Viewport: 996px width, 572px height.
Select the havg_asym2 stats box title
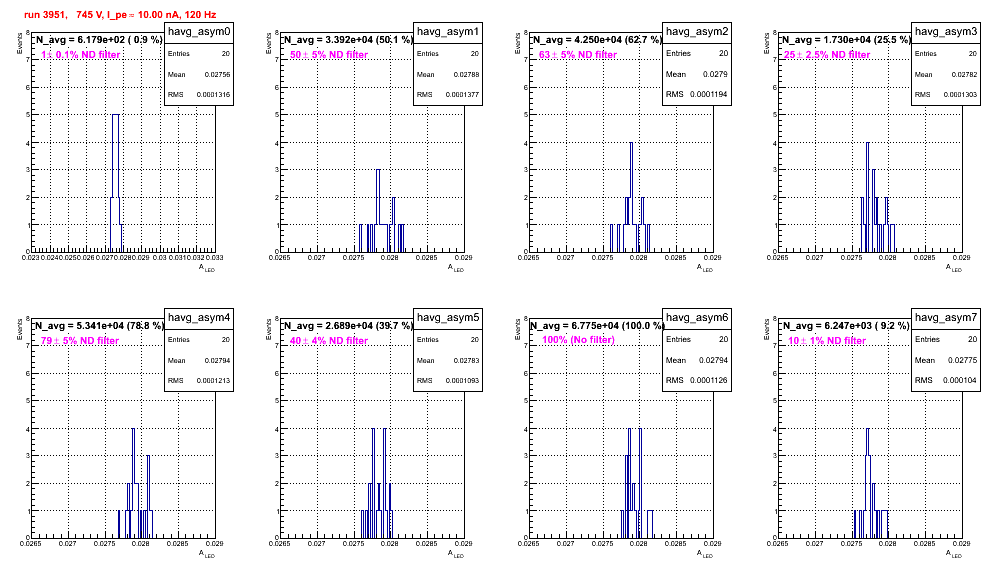click(697, 31)
